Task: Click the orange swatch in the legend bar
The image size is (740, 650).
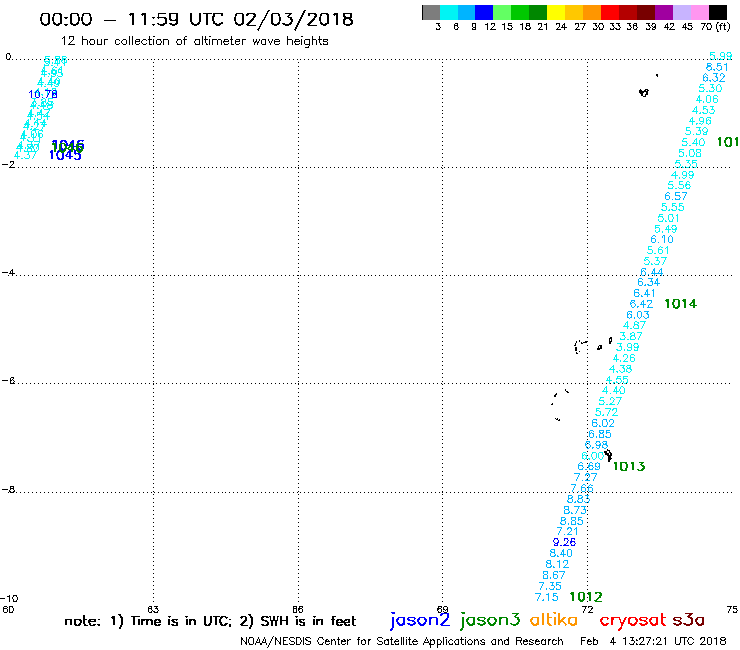Action: coord(592,12)
